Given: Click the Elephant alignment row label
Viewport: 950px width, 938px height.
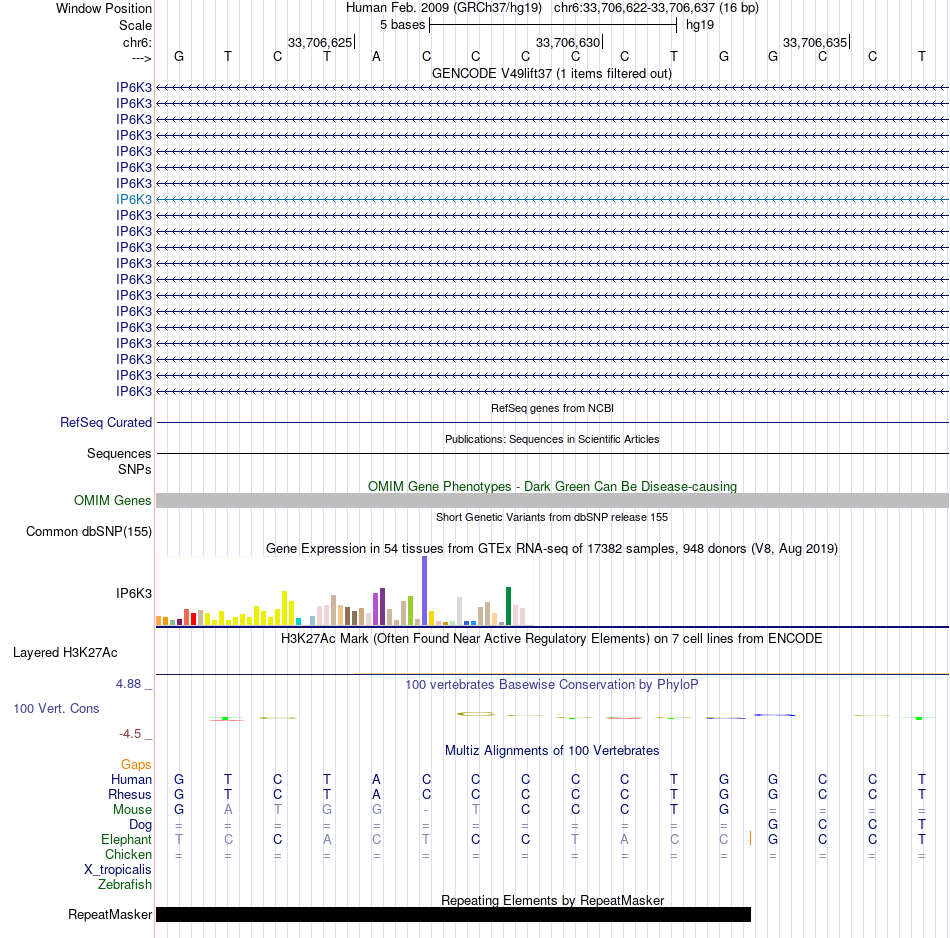Looking at the screenshot, I should tap(127, 839).
